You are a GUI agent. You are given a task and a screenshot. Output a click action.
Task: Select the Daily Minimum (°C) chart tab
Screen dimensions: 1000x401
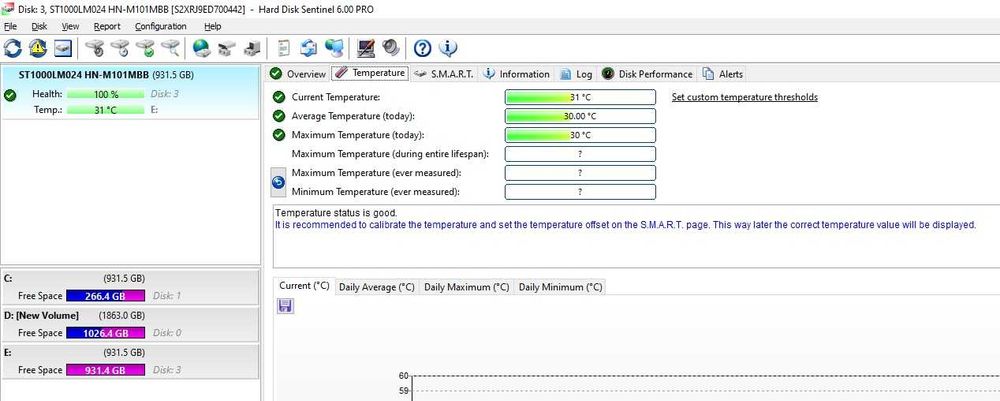[560, 287]
